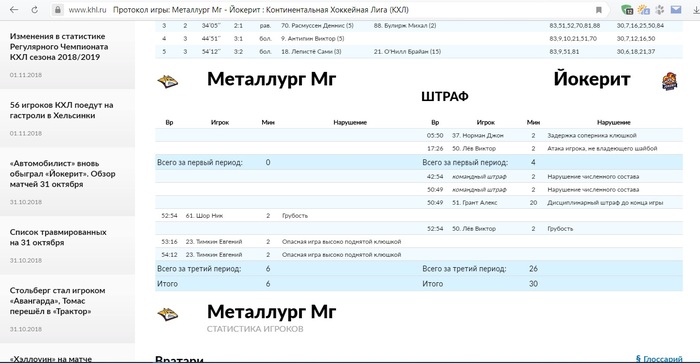Bookmark the page with flag icon
700x363 pixels.
click(x=599, y=10)
